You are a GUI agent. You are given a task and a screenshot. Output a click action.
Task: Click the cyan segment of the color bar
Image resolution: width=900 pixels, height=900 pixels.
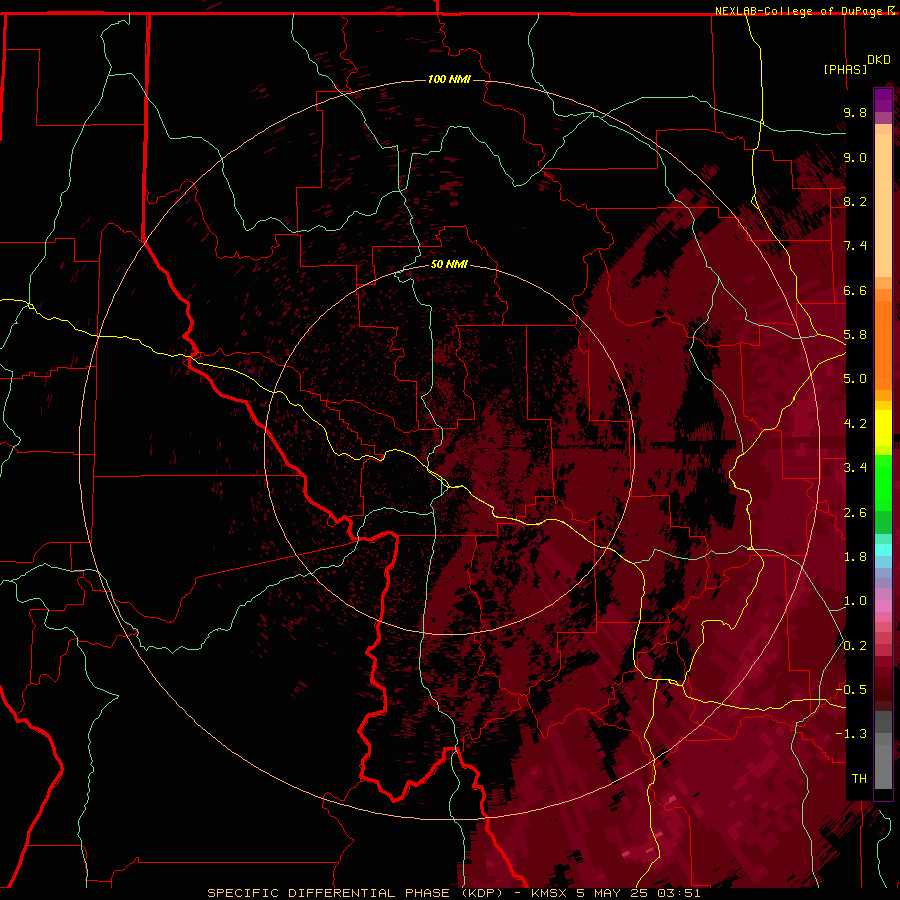tap(883, 550)
